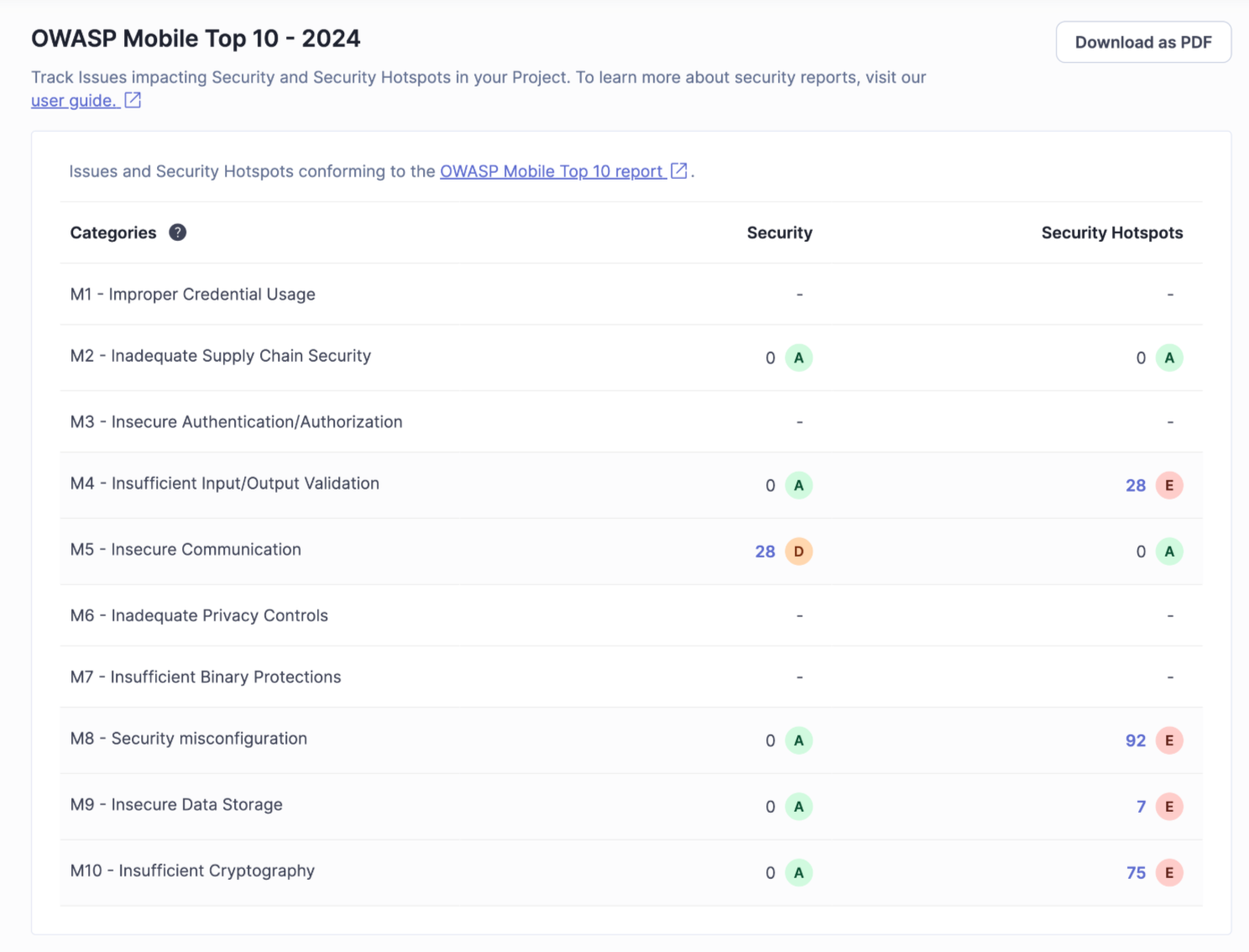
Task: Open the 75 hotspots for M10 Insufficient Cryptography
Action: (x=1135, y=873)
